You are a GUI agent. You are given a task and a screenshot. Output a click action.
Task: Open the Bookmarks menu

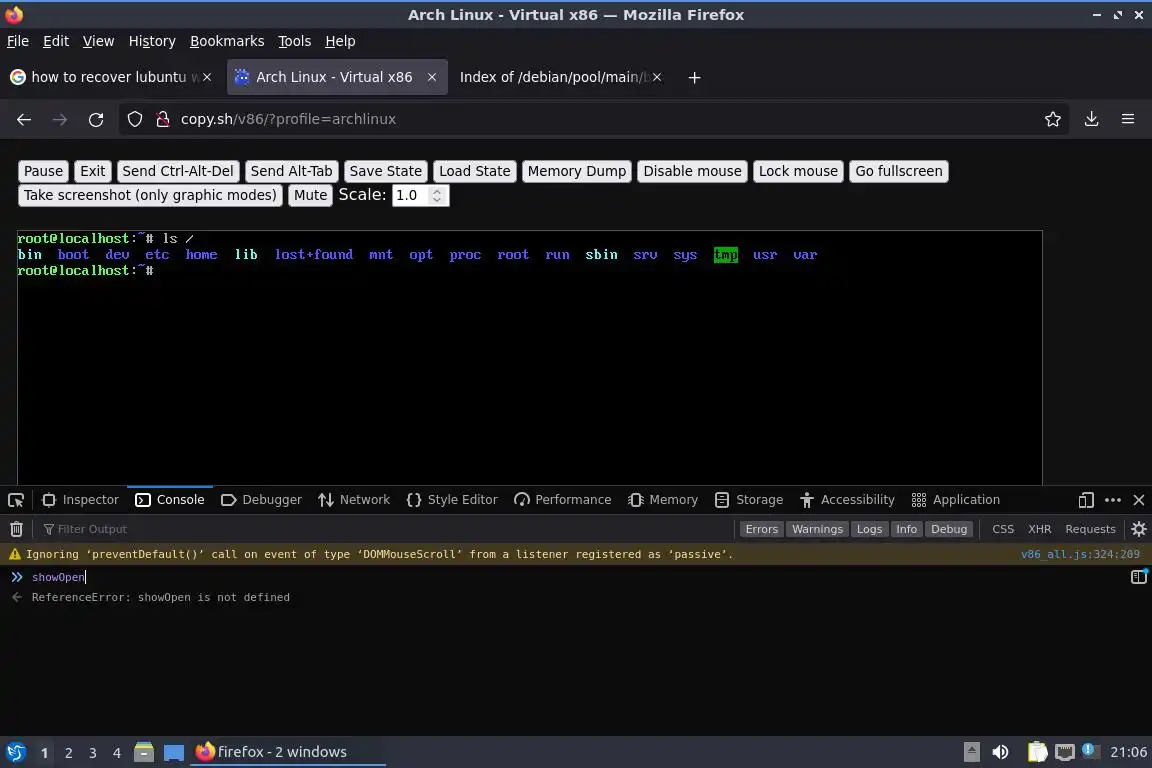[x=227, y=41]
